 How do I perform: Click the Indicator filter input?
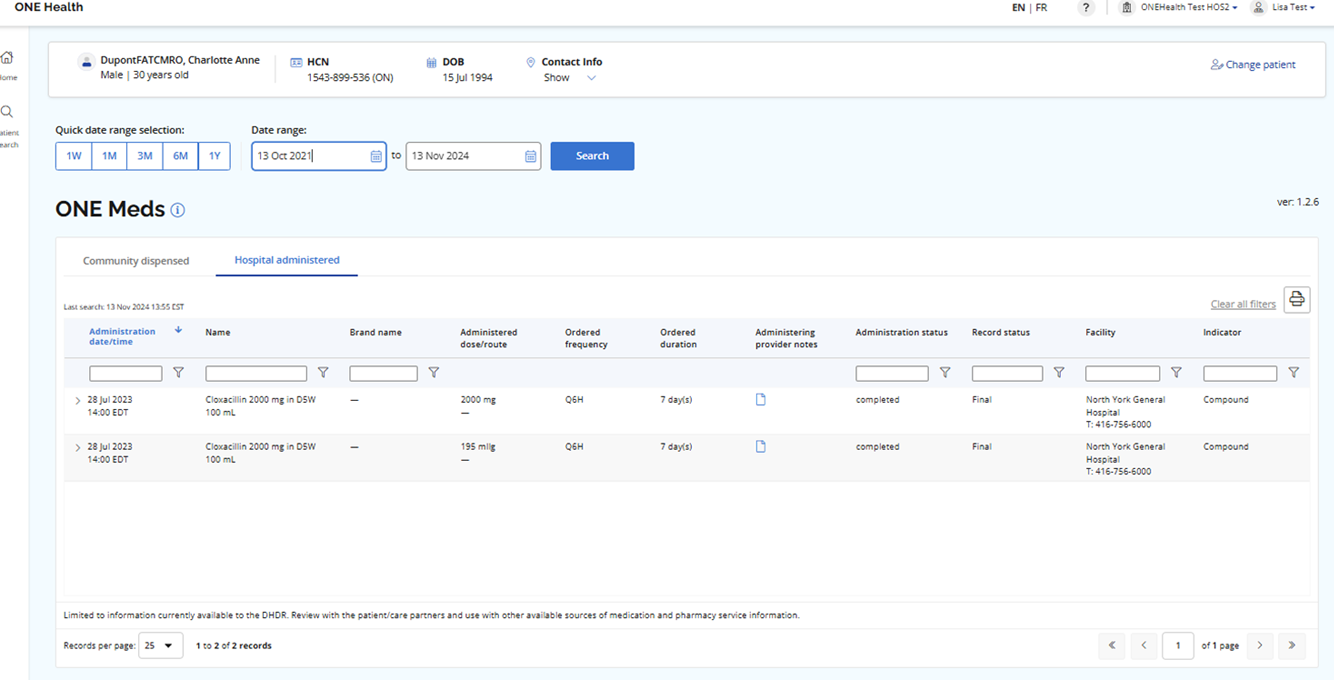[x=1240, y=373]
